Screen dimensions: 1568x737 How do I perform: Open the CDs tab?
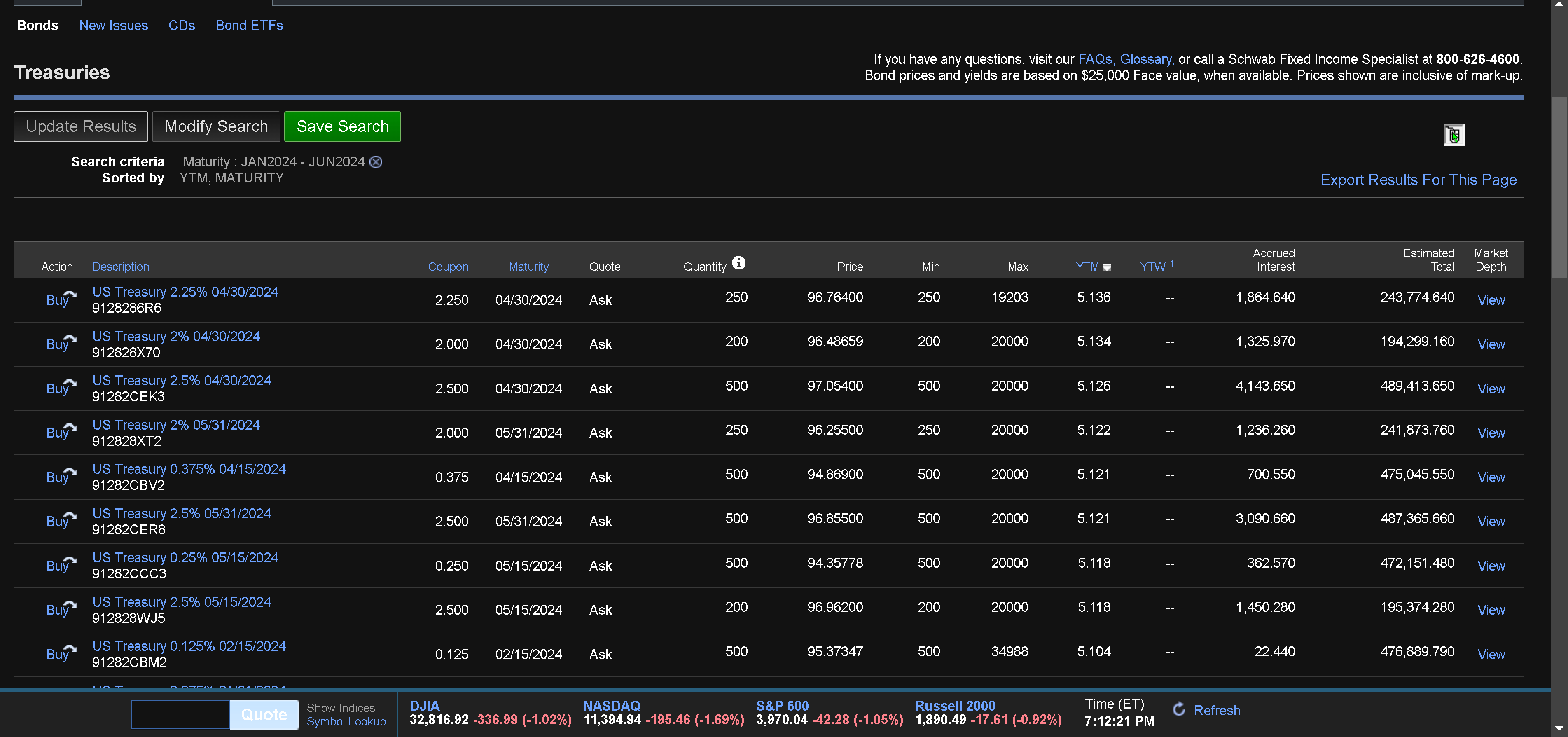(x=182, y=26)
